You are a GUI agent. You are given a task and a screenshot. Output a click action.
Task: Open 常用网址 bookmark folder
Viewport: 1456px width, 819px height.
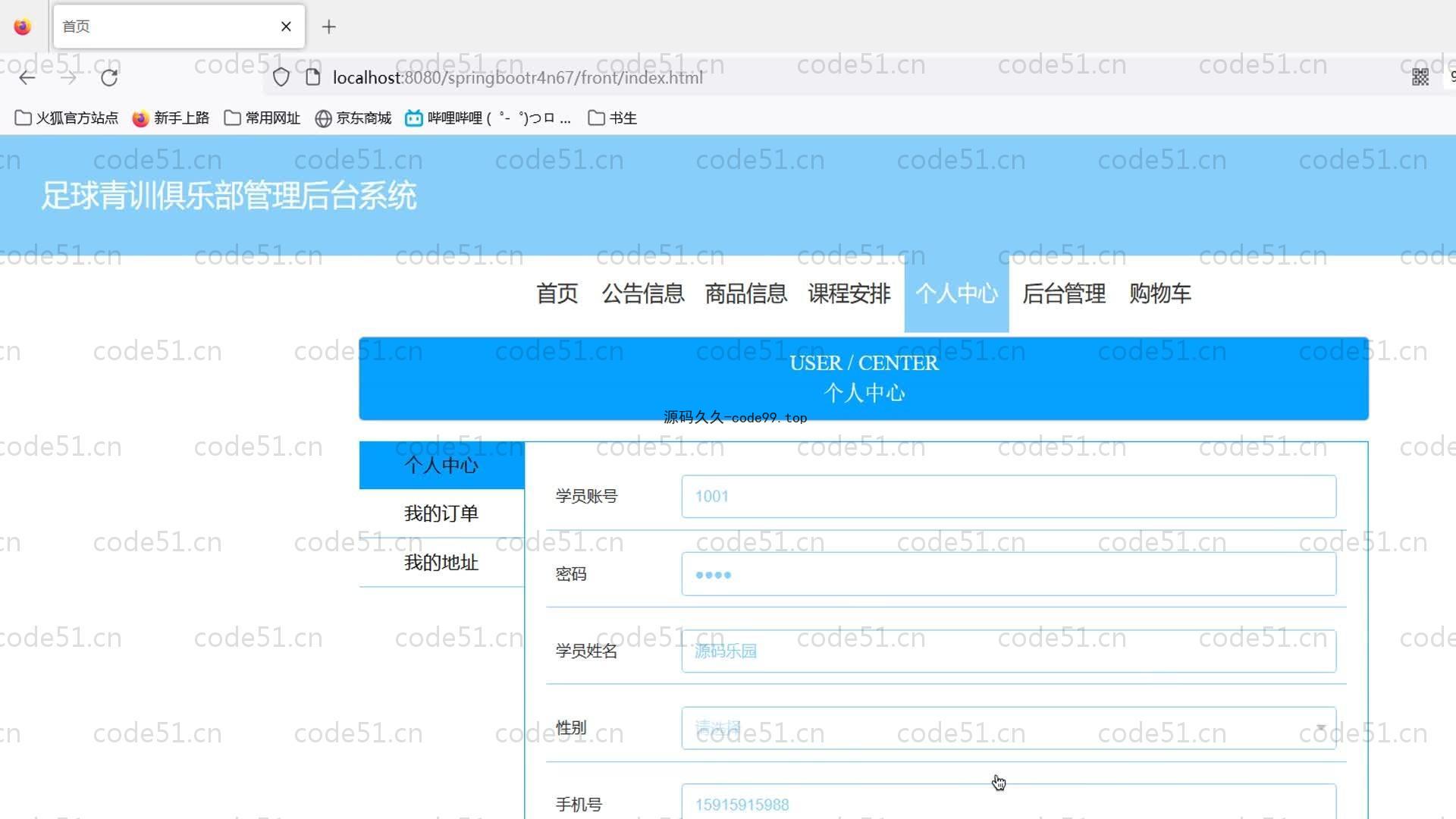pos(262,118)
